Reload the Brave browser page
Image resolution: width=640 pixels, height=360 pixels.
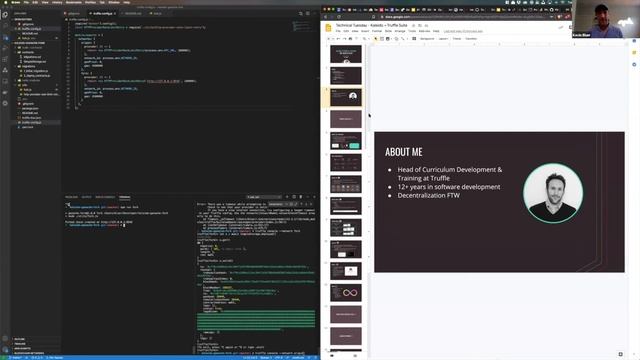339,17
